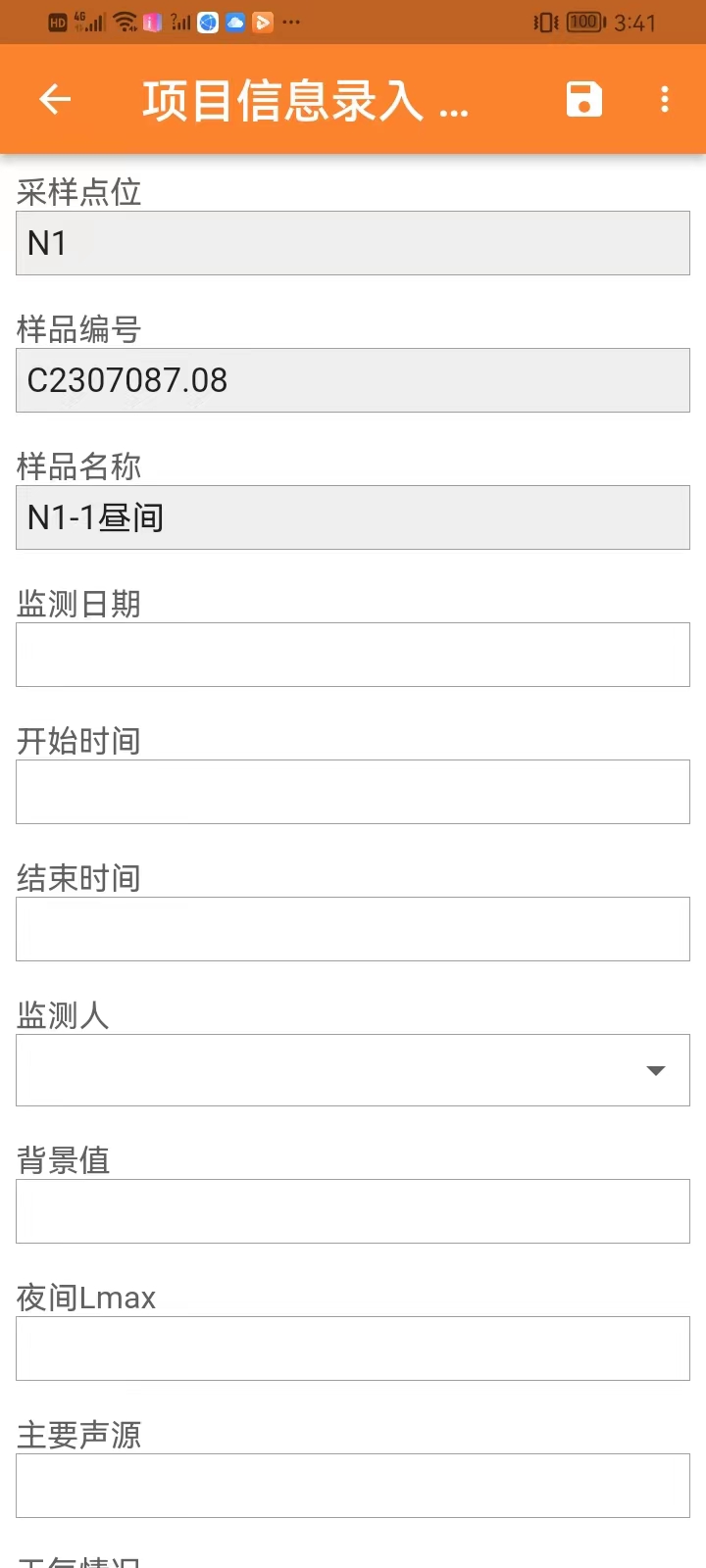Focus the 结束时间 input field
The width and height of the screenshot is (706, 1568).
tap(353, 929)
